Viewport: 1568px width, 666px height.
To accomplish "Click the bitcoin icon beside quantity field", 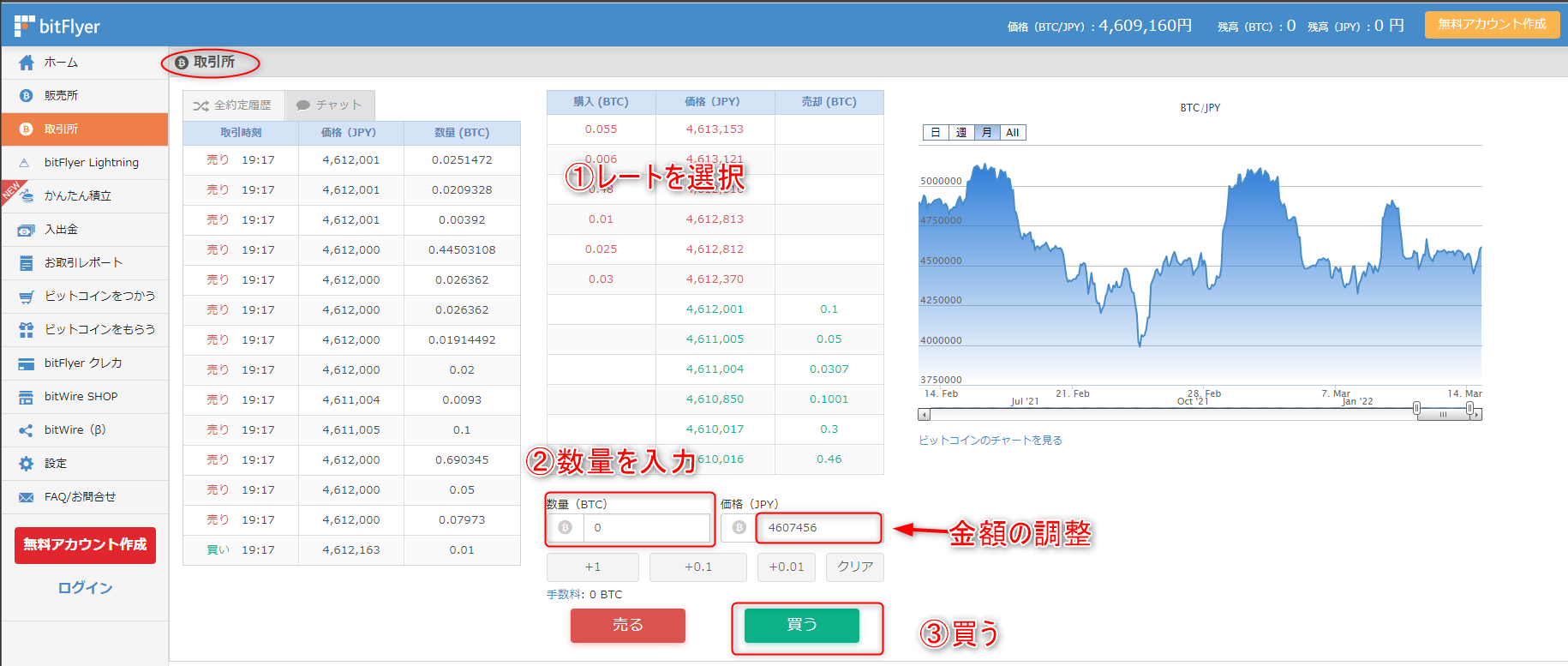I will (565, 528).
